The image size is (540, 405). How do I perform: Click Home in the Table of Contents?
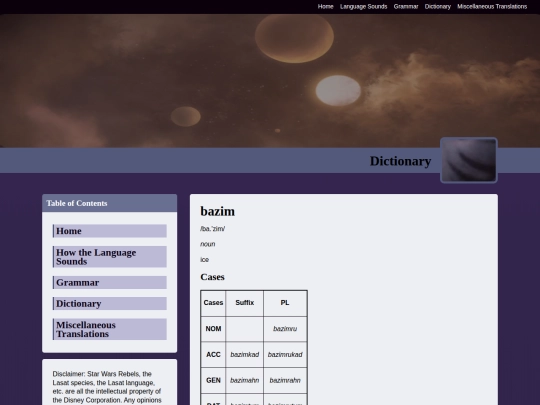tap(110, 231)
